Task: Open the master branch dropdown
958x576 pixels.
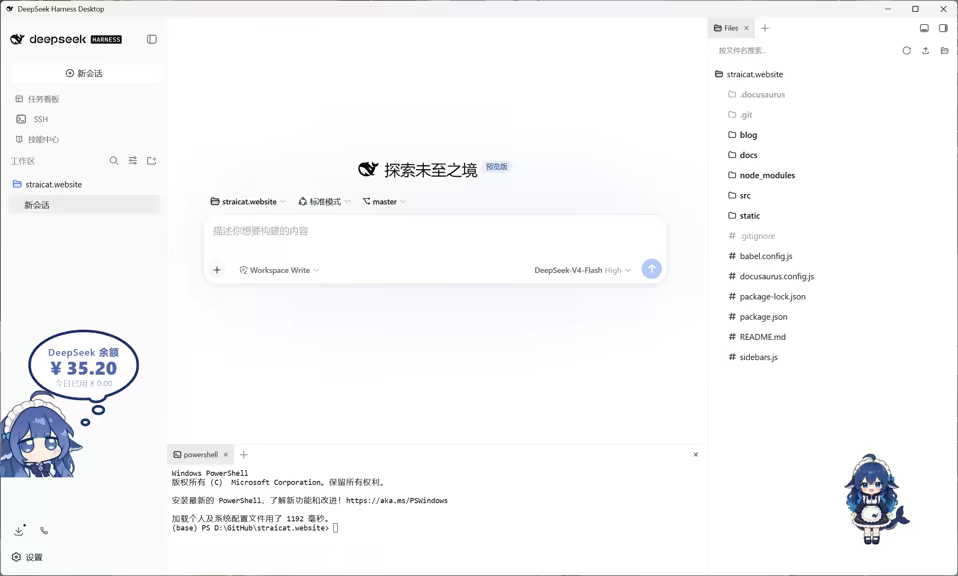Action: (384, 202)
